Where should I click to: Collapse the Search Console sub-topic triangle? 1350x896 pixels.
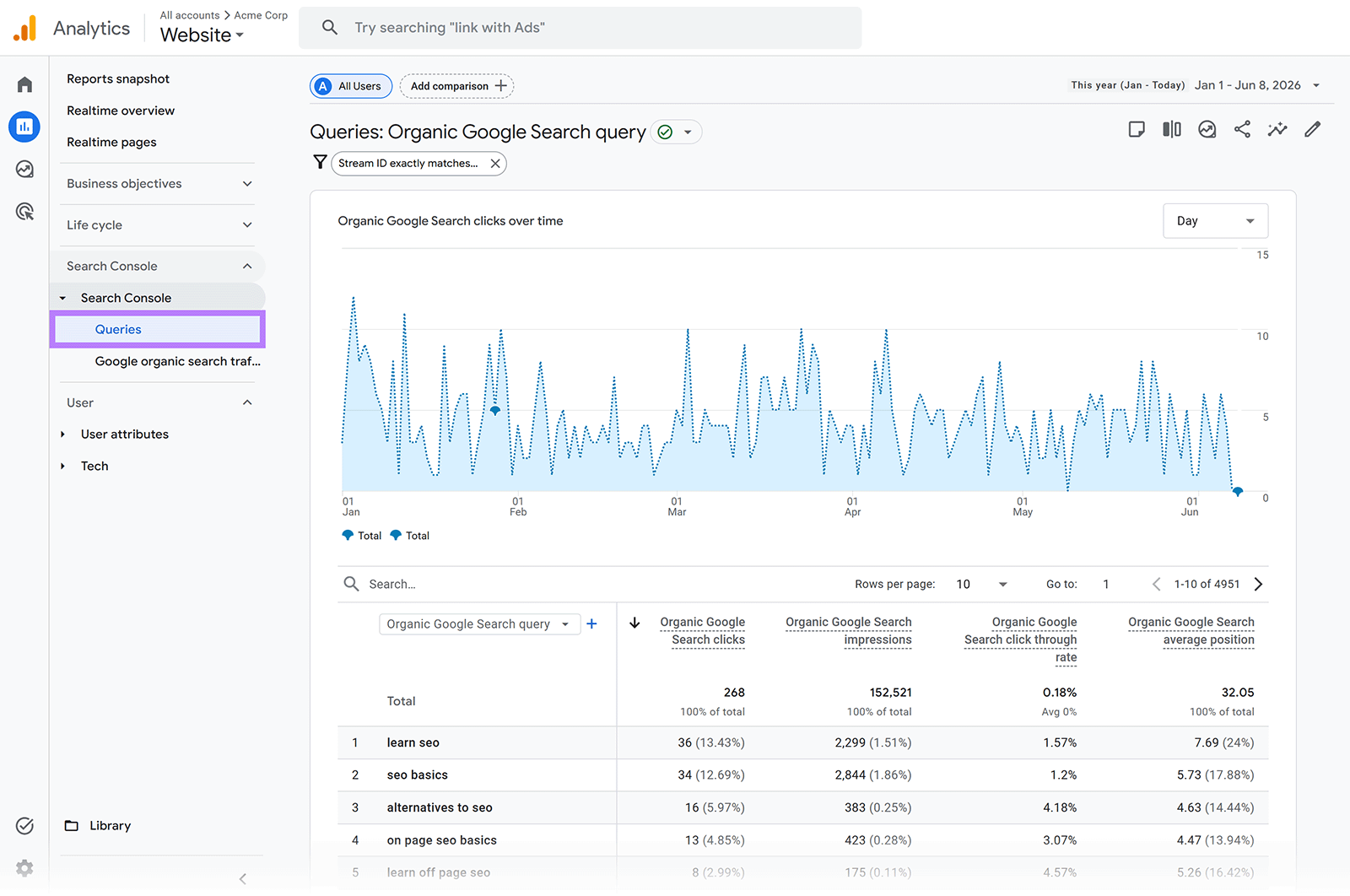[62, 298]
